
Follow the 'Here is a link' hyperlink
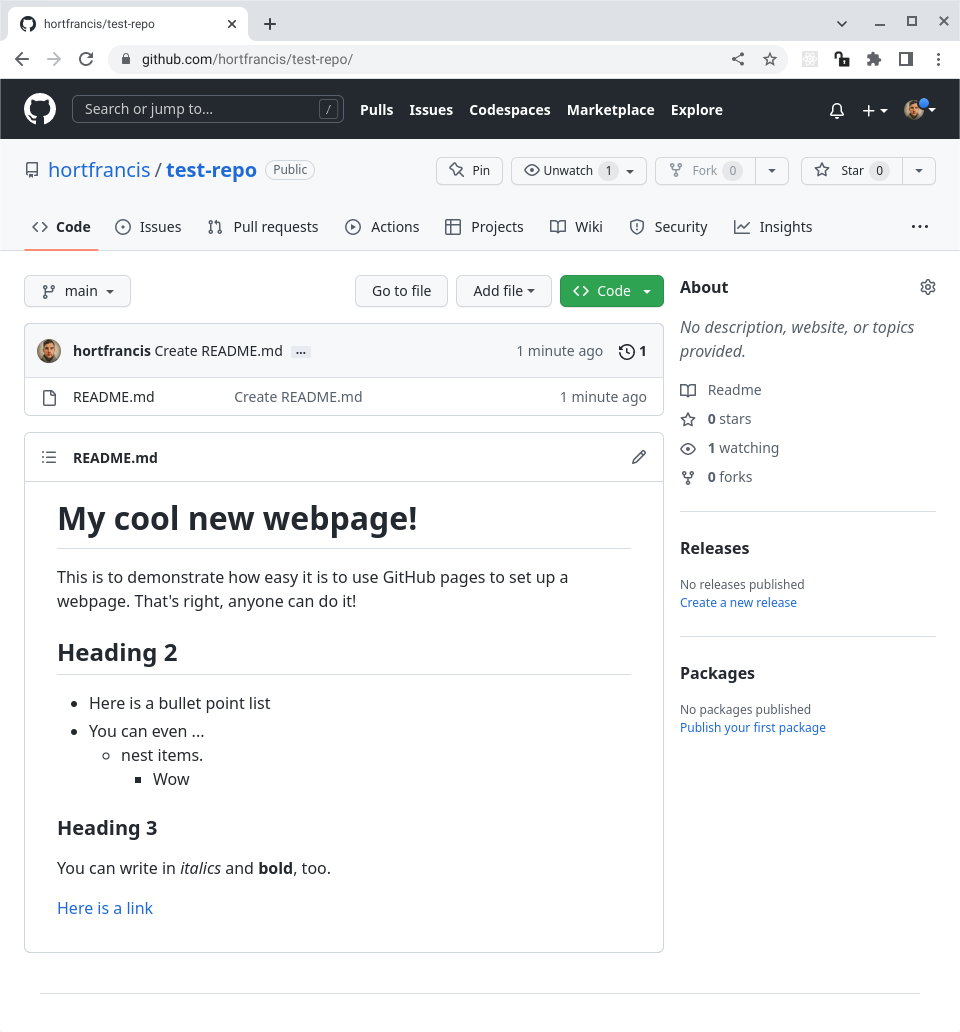(105, 908)
